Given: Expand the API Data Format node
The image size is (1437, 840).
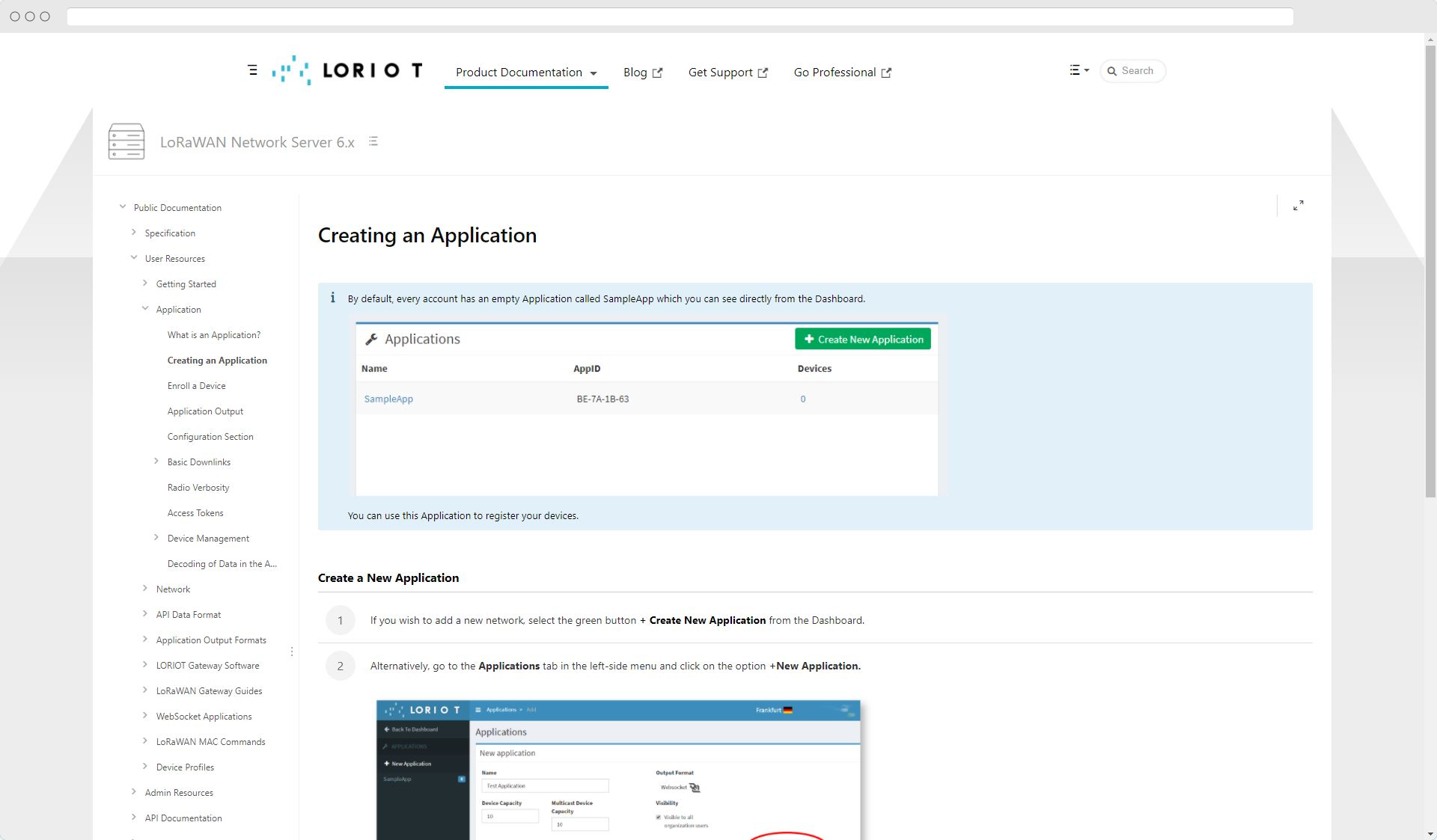Looking at the screenshot, I should point(145,614).
